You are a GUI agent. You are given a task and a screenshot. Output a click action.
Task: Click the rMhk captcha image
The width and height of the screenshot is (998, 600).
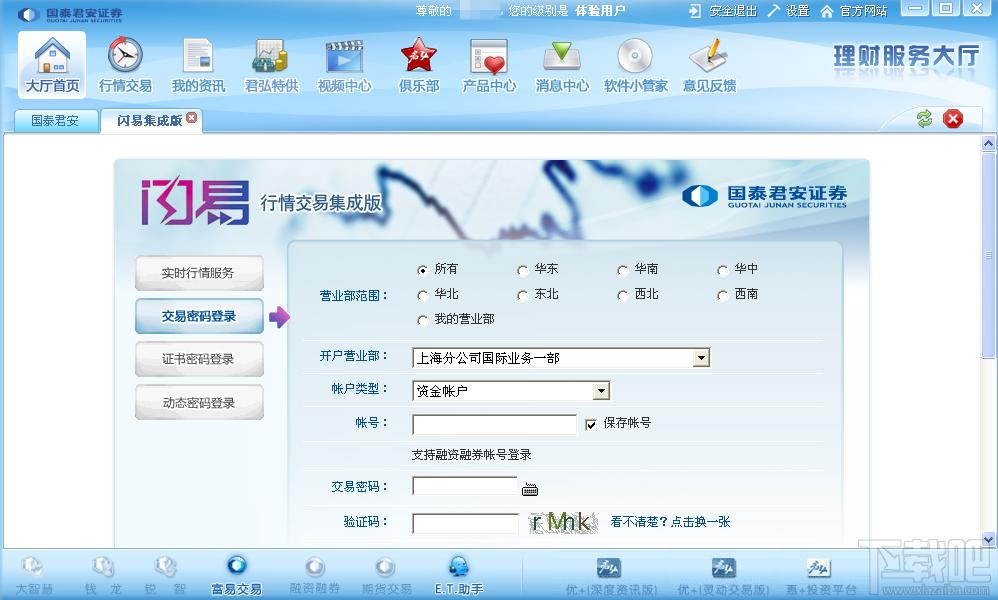point(563,522)
